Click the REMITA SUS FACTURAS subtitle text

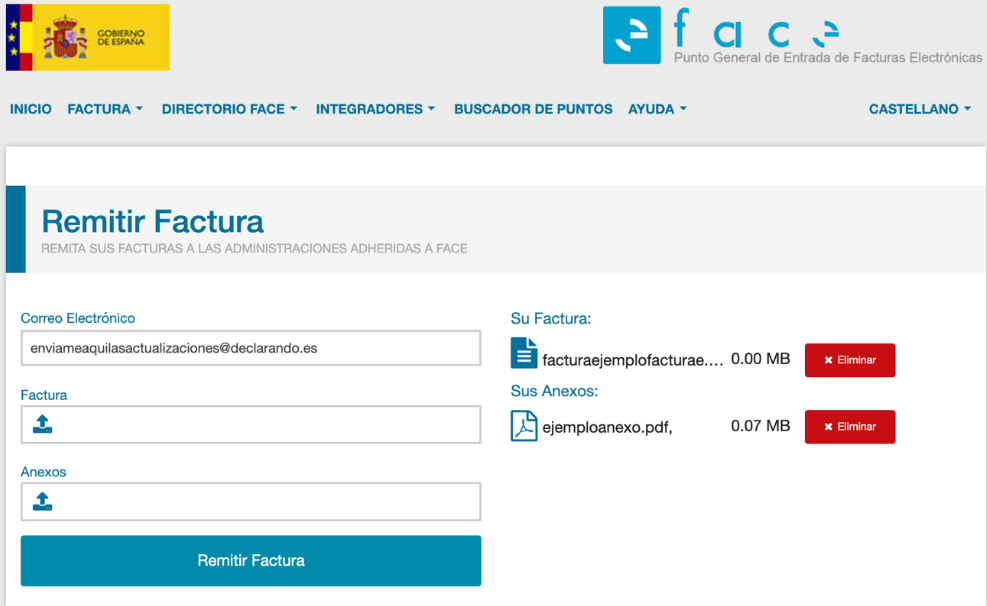pos(254,249)
